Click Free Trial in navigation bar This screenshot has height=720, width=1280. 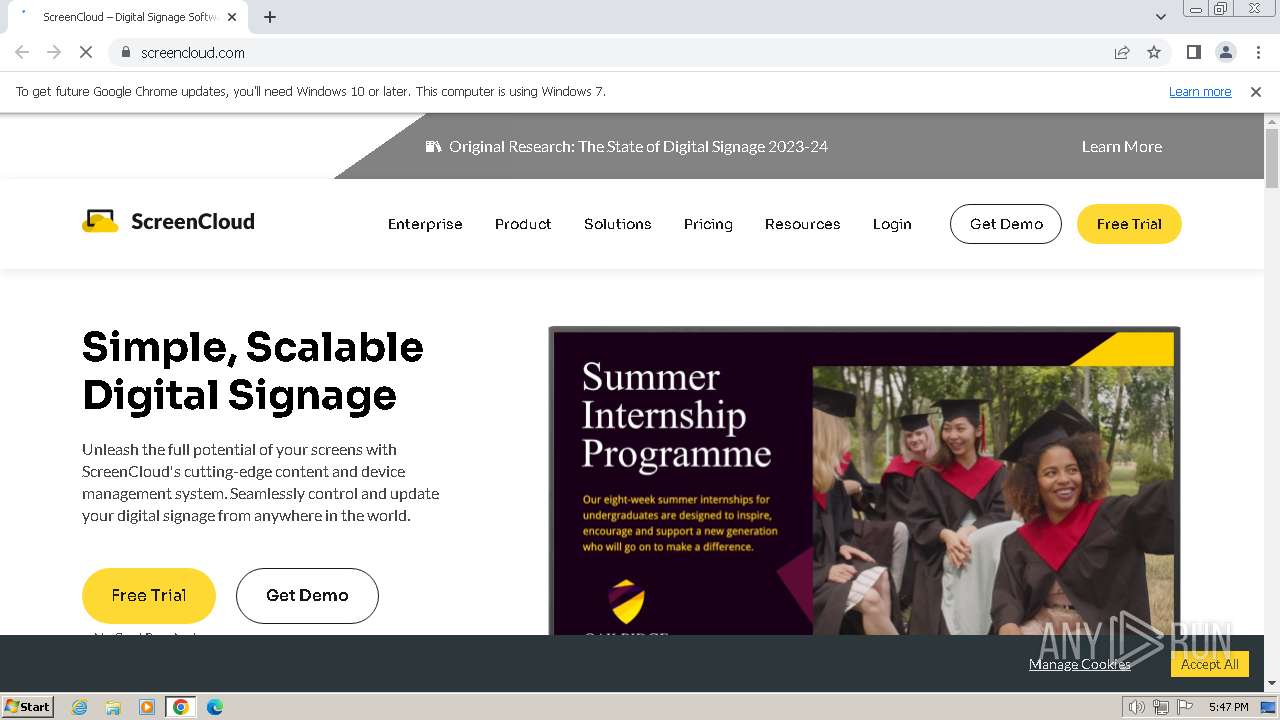click(x=1129, y=224)
